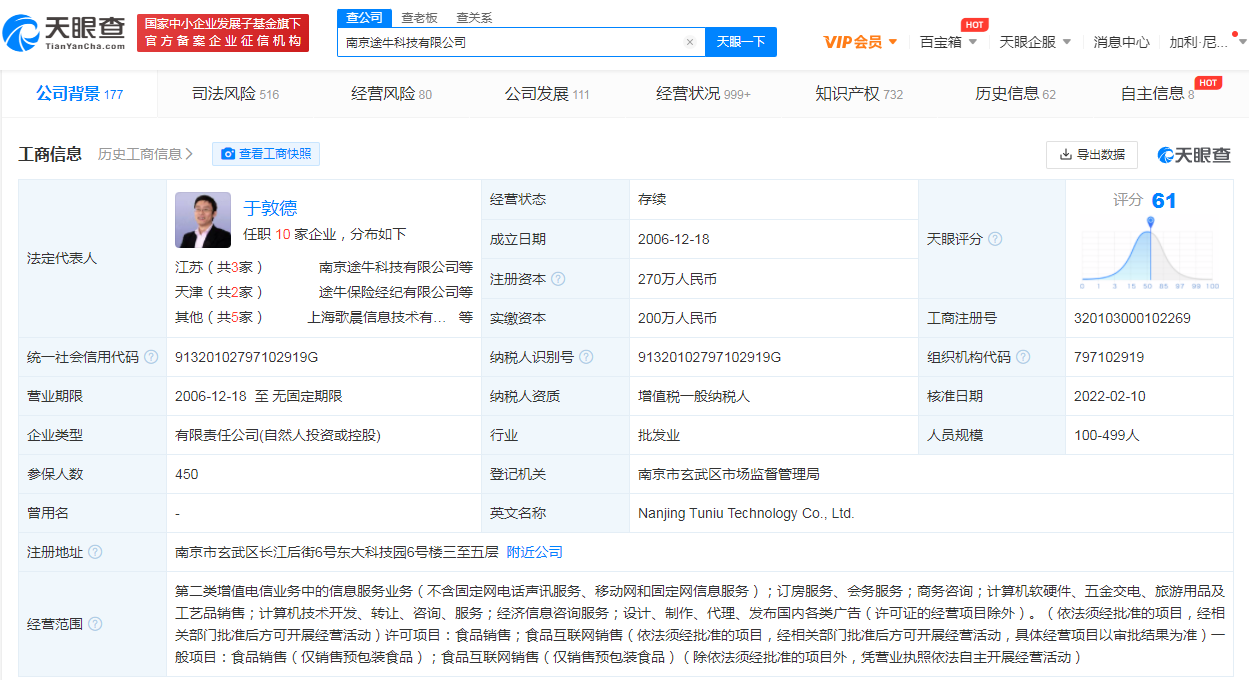Screen dimensions: 1249x680
Task: Click the 于敦德 portrait photo
Action: coord(203,220)
